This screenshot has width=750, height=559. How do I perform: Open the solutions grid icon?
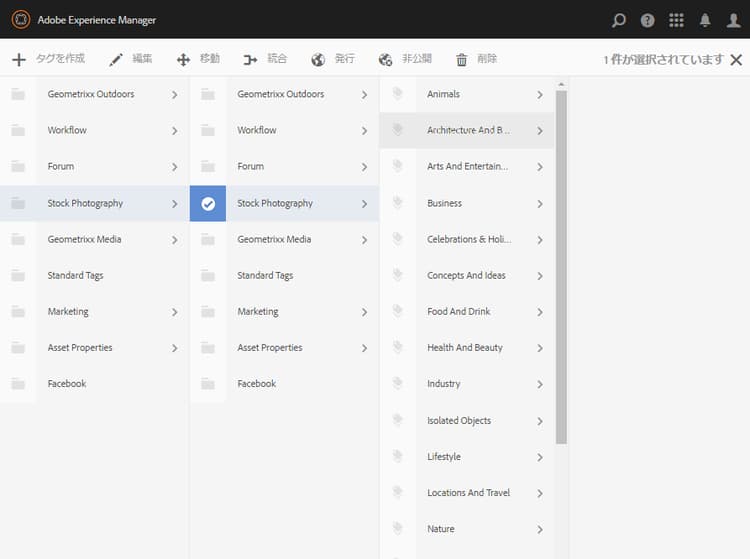676,20
